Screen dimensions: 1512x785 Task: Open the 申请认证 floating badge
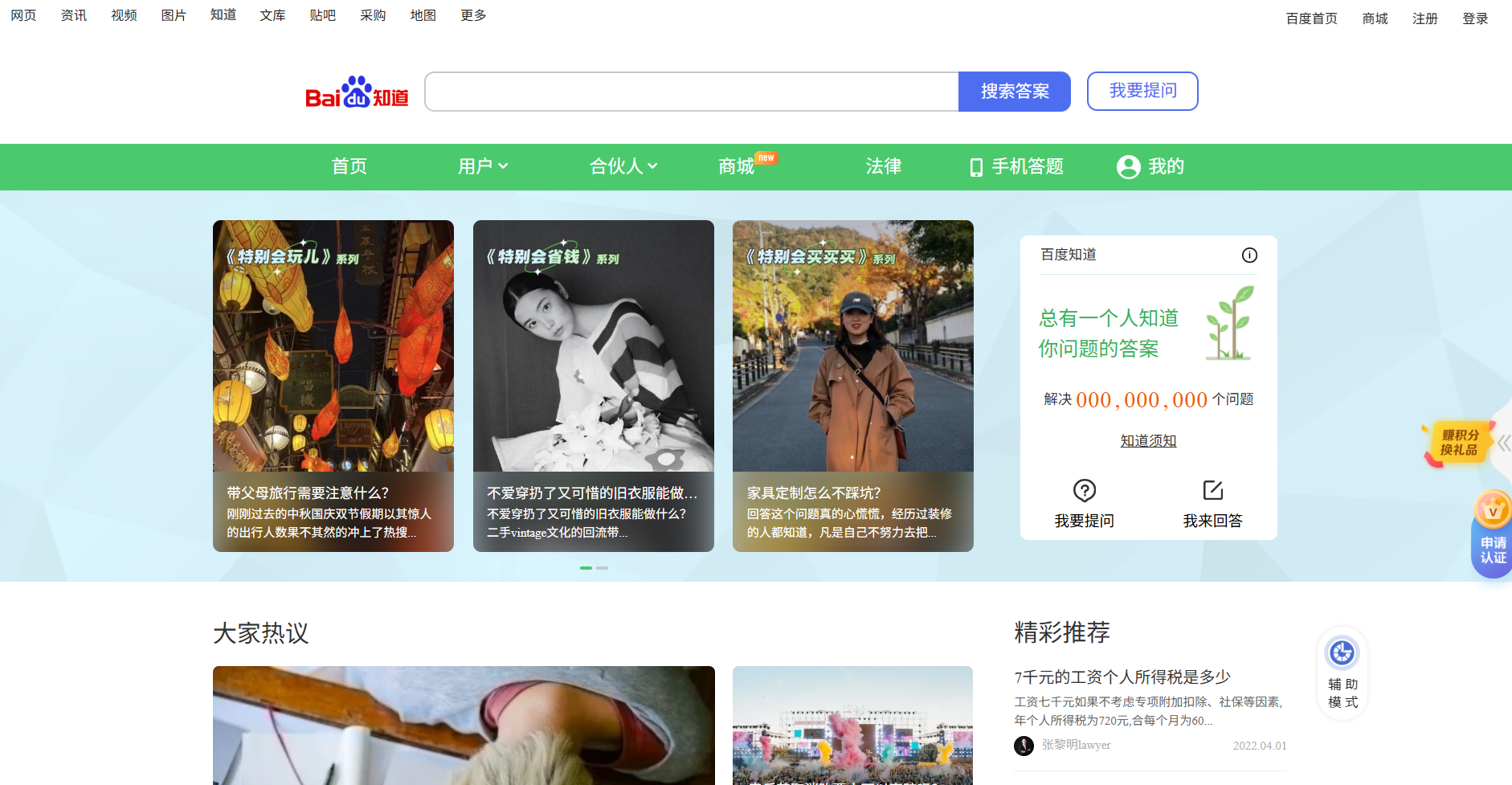tap(1493, 534)
